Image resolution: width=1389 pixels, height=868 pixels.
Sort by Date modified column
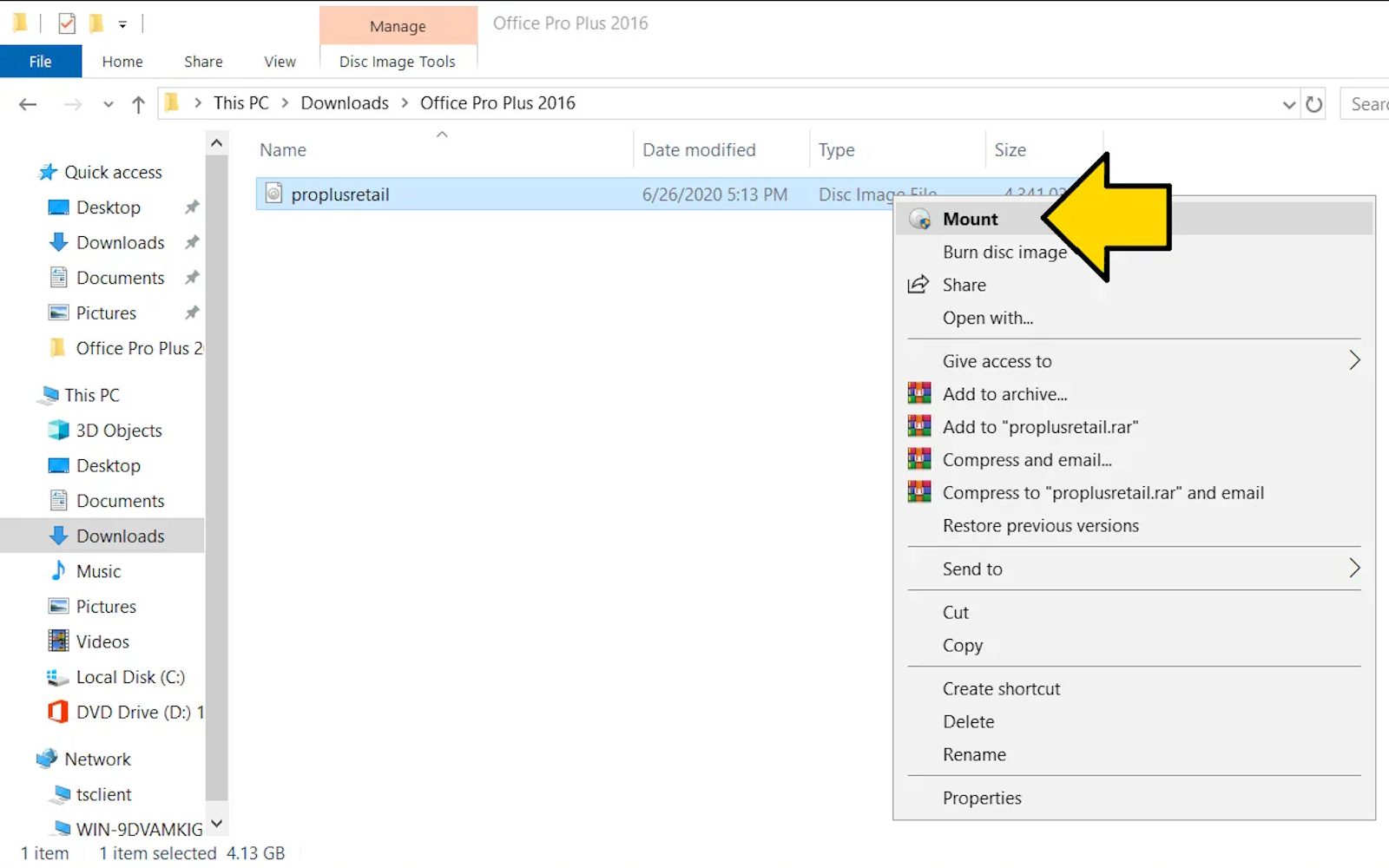(x=699, y=150)
